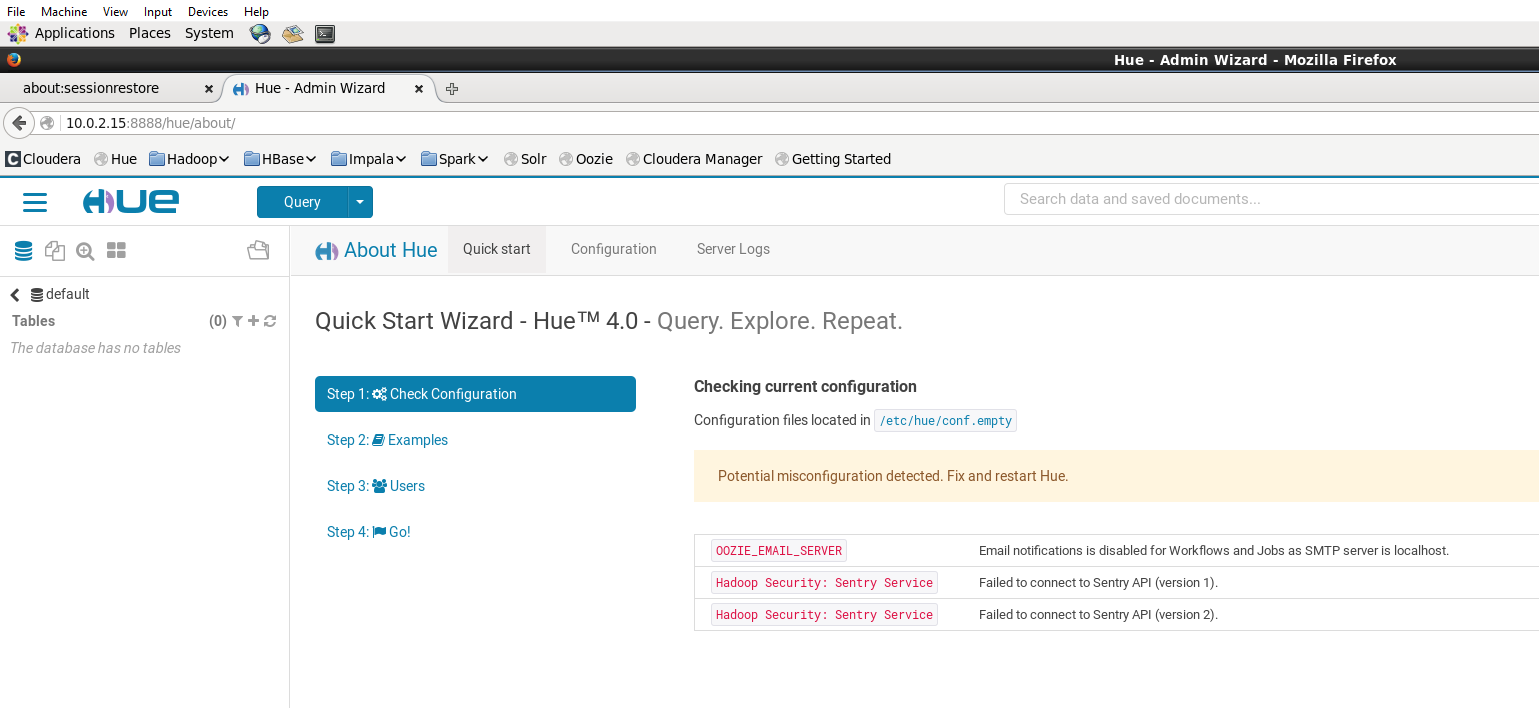This screenshot has height=708, width=1539.
Task: Click the Query button
Action: coord(302,202)
